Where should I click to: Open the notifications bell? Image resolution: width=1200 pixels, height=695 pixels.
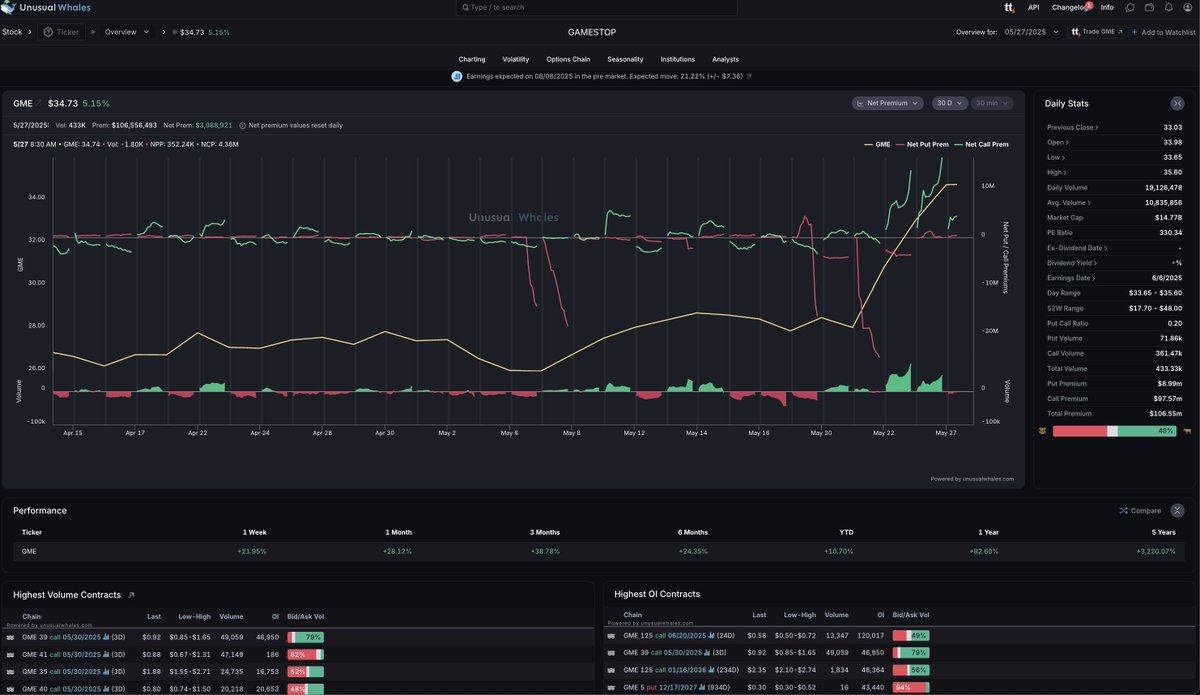1168,7
